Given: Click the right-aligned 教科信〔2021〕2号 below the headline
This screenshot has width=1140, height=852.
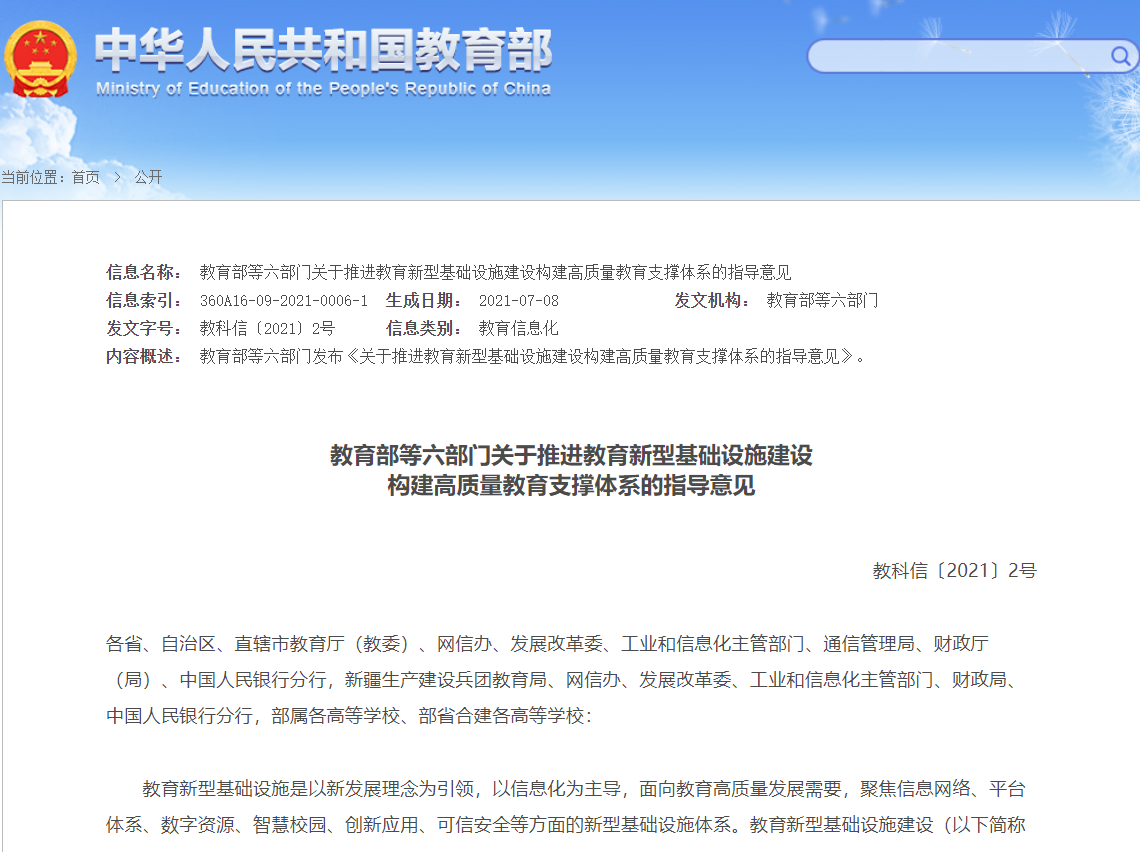Looking at the screenshot, I should click(955, 571).
